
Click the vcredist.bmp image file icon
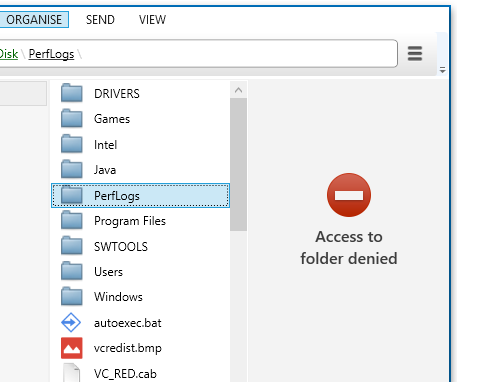click(x=72, y=348)
